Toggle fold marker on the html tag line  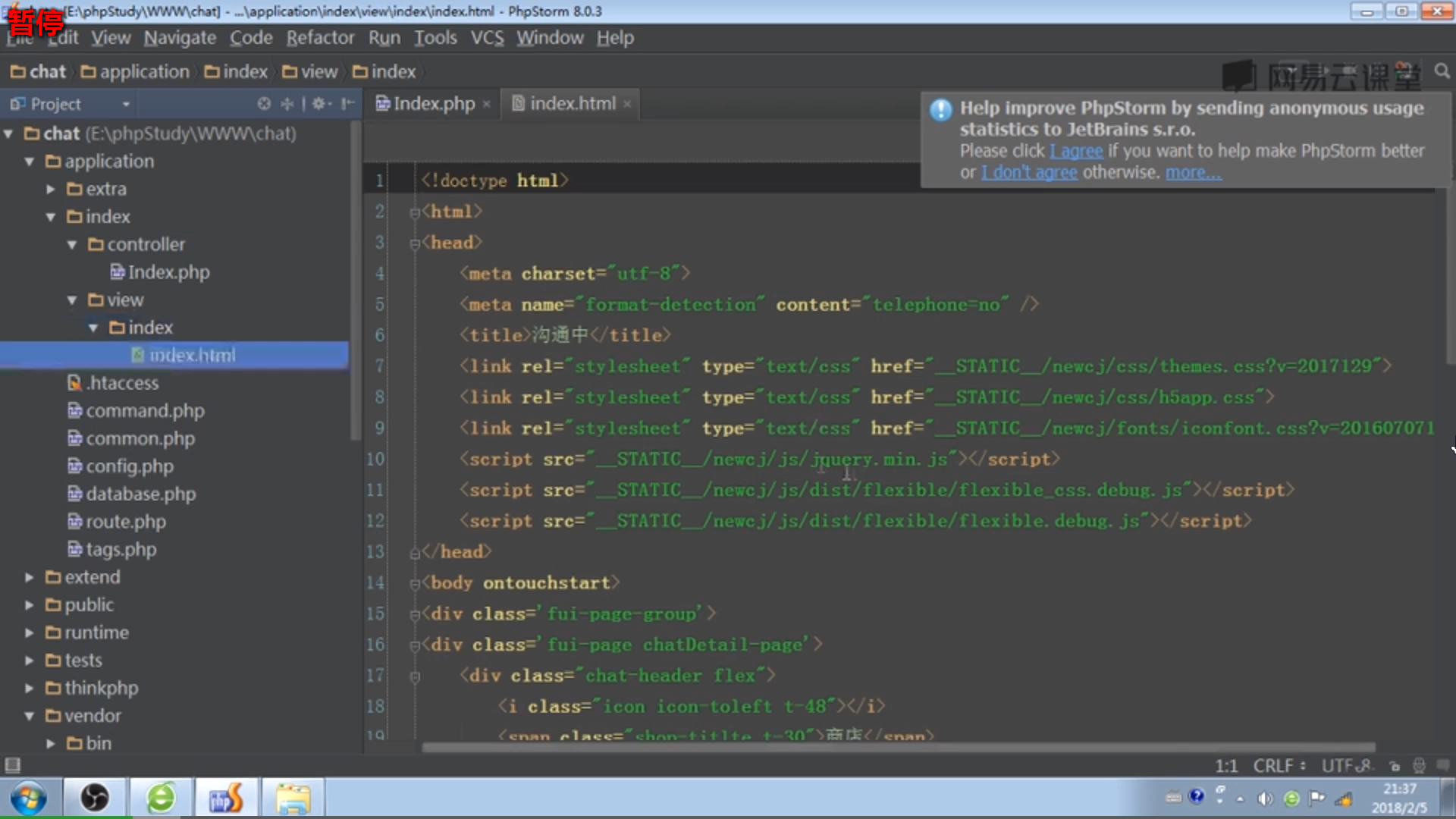(415, 213)
